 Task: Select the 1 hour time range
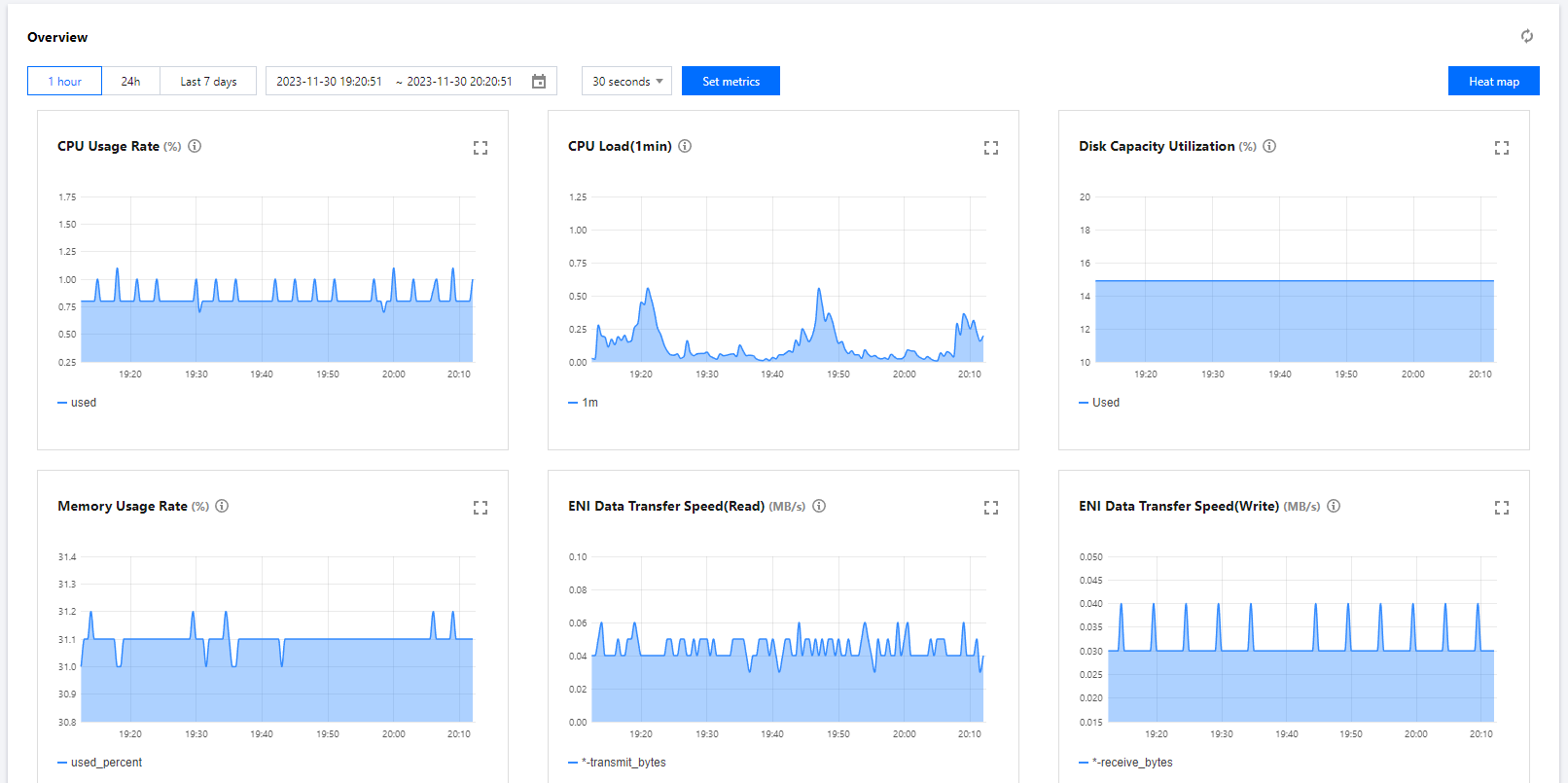pos(64,82)
